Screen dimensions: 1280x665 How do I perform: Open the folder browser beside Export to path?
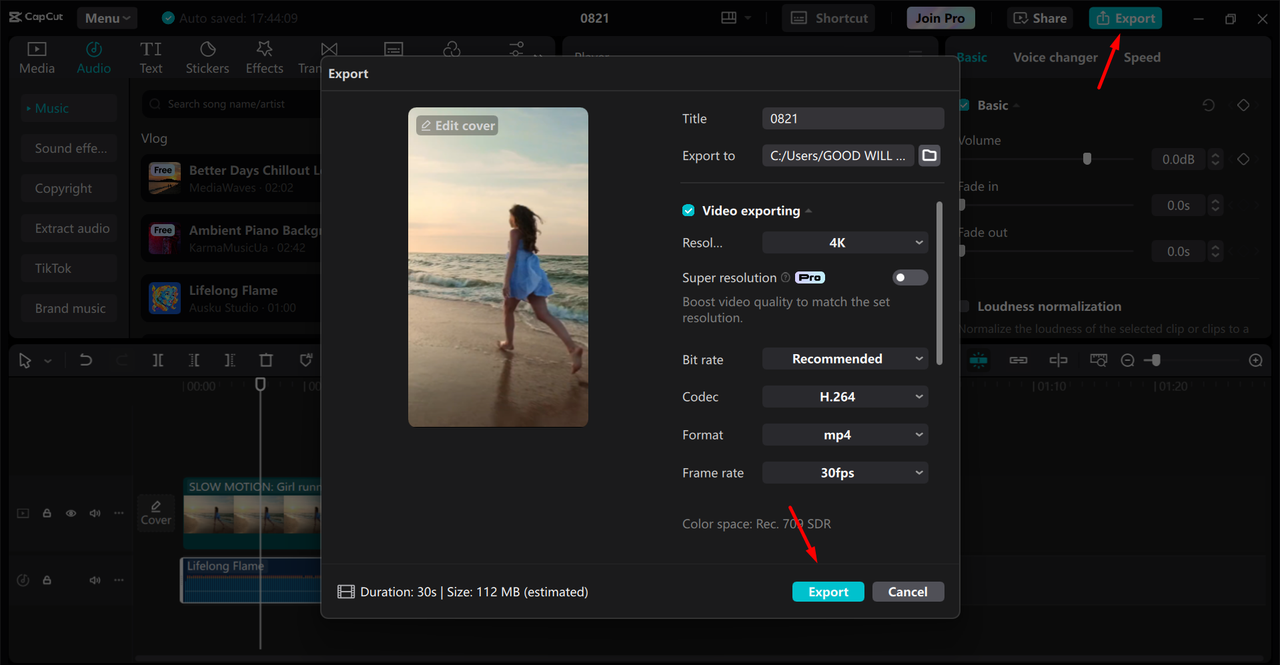(929, 155)
